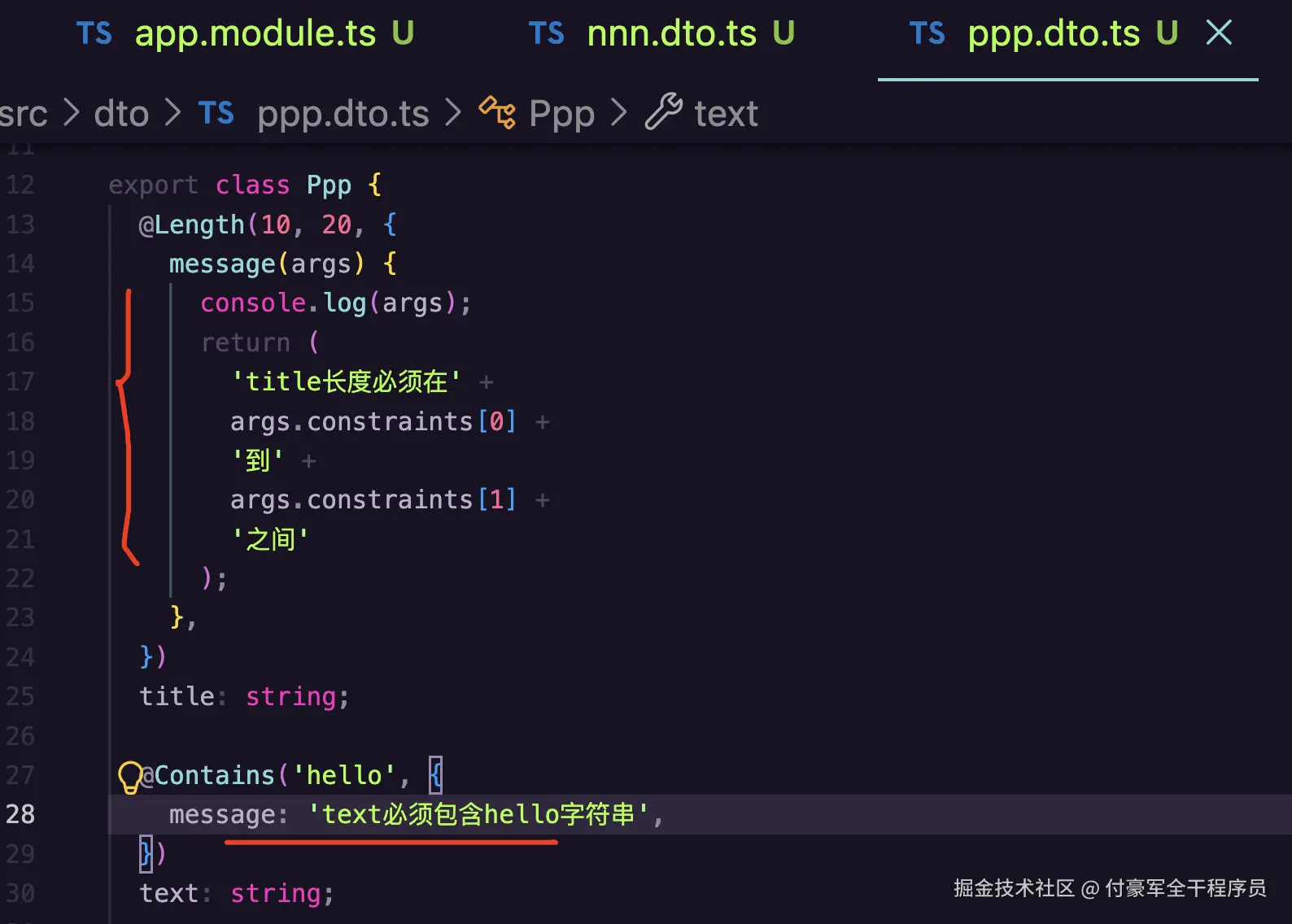Expand breadcrumb chevron after dto

click(x=172, y=113)
